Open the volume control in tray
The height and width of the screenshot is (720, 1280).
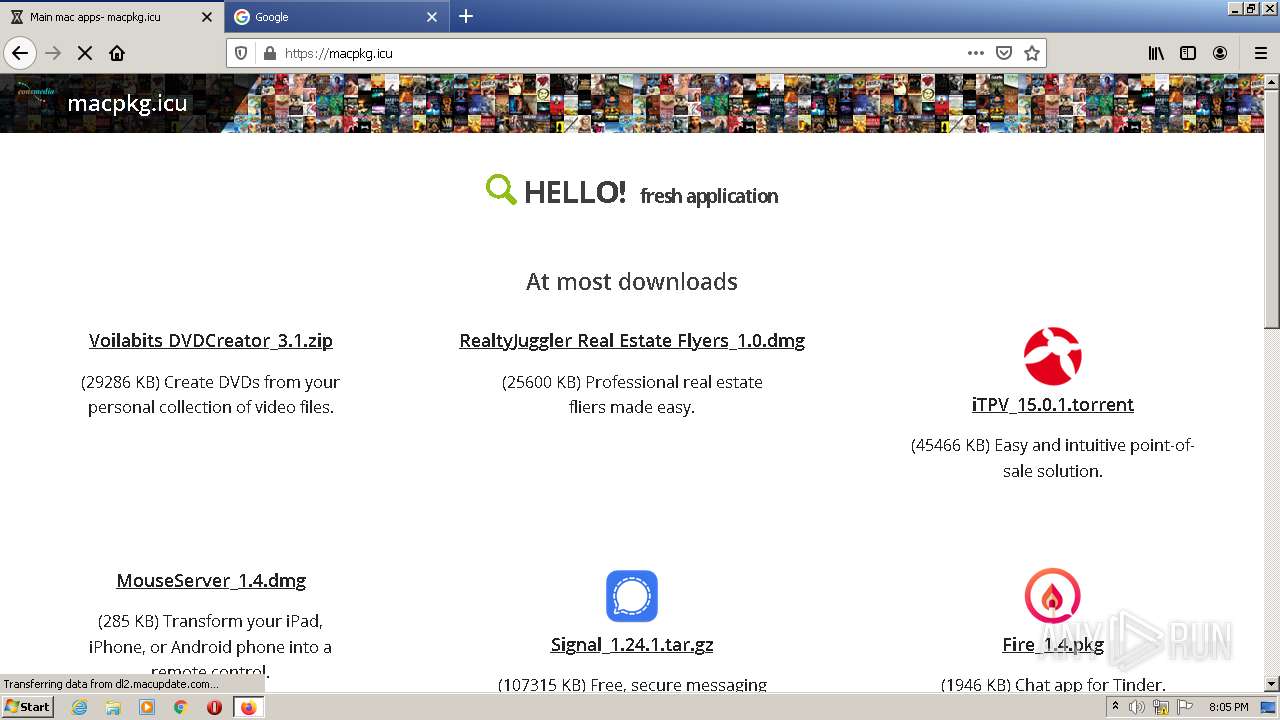1137,707
